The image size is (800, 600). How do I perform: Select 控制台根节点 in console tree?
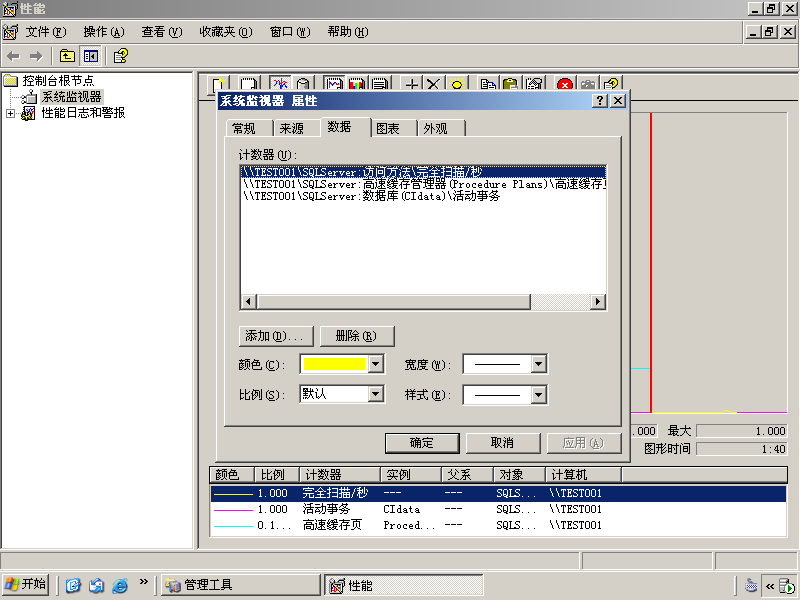(58, 81)
